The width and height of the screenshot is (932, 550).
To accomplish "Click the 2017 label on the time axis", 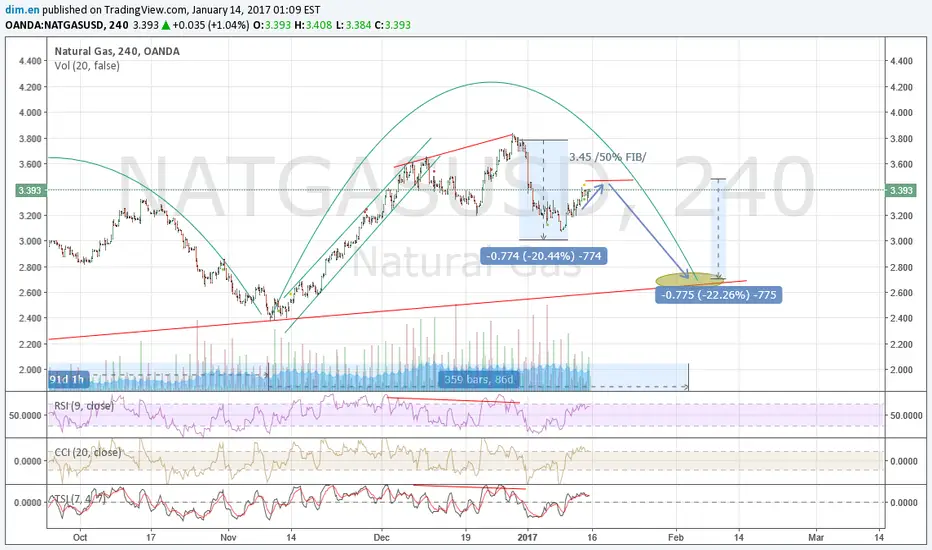I will click(527, 538).
